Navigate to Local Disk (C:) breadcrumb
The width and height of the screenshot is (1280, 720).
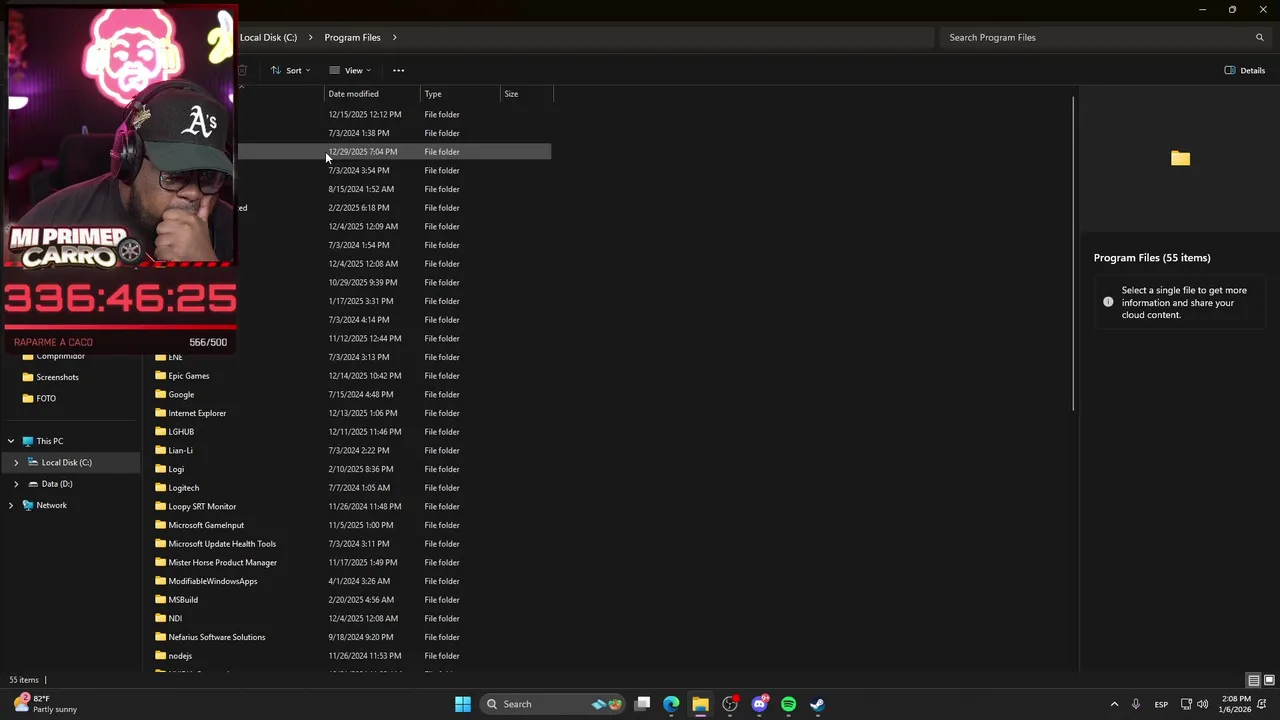(268, 37)
